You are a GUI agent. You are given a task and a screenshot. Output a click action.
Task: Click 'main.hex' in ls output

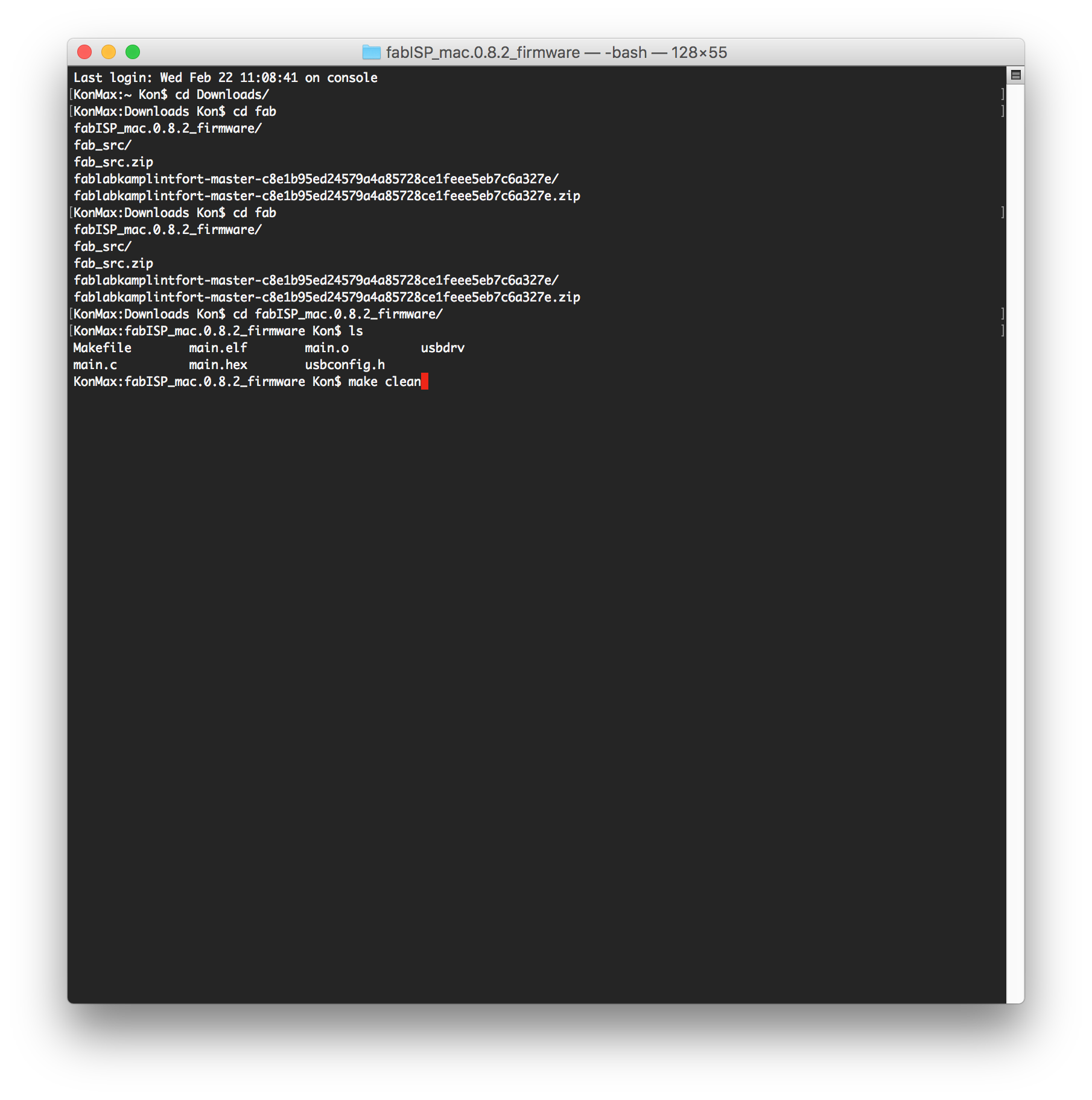(218, 365)
